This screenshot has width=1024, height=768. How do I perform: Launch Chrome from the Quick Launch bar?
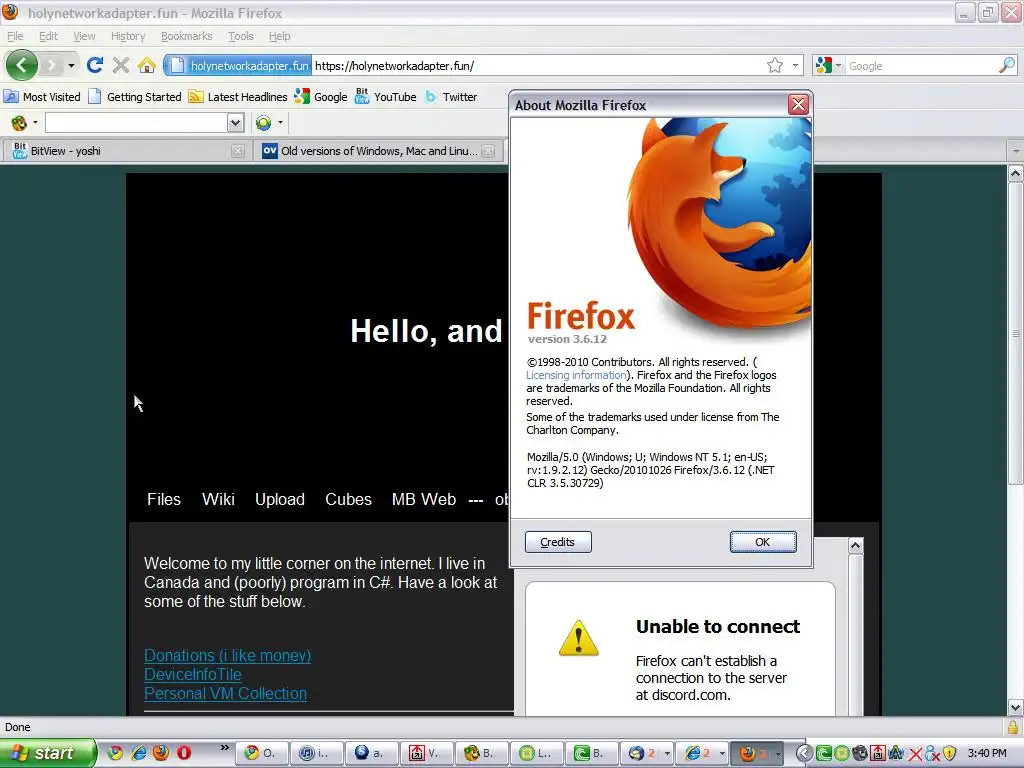click(x=115, y=753)
